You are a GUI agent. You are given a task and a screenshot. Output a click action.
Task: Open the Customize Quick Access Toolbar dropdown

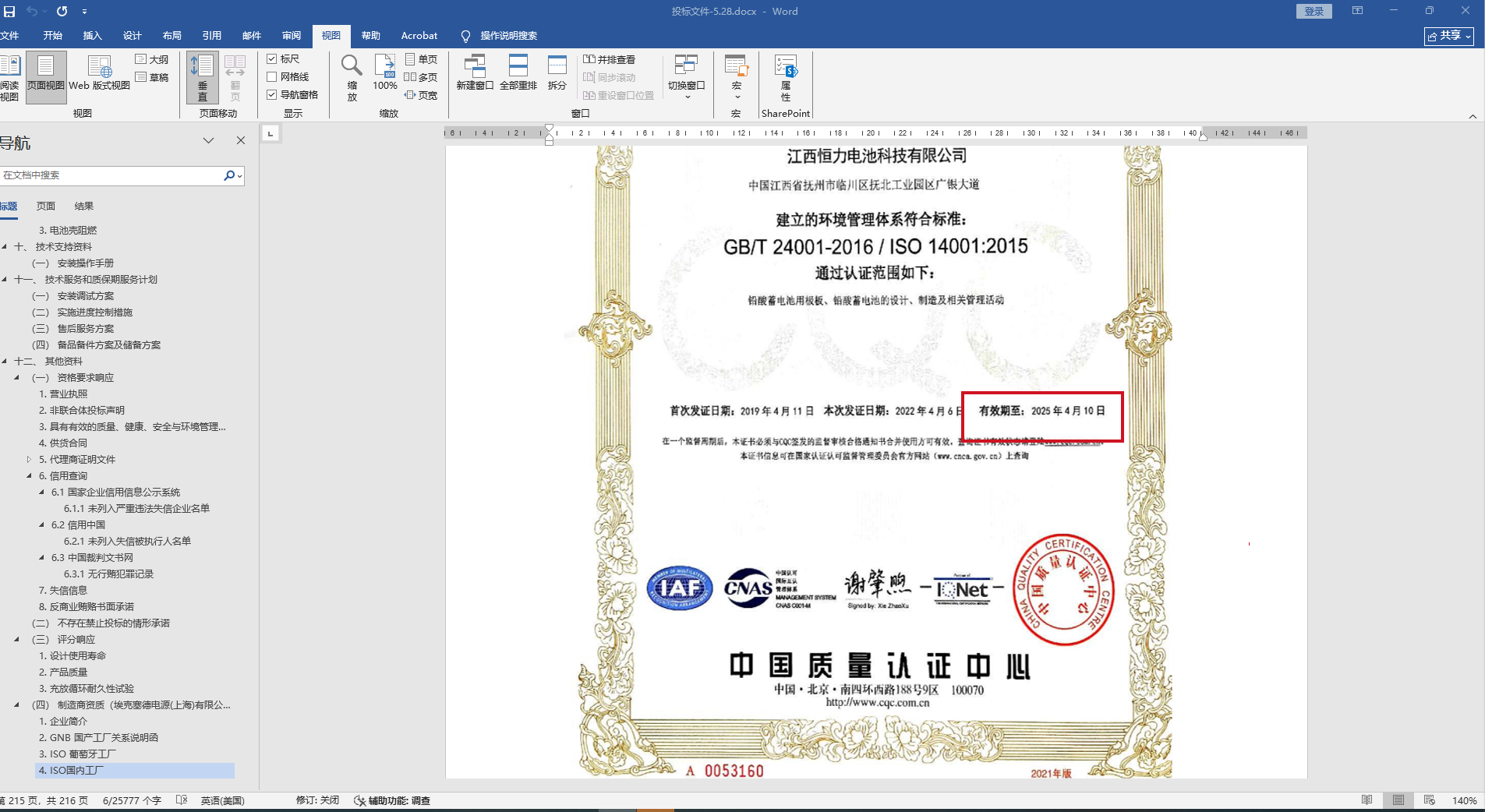click(x=84, y=11)
